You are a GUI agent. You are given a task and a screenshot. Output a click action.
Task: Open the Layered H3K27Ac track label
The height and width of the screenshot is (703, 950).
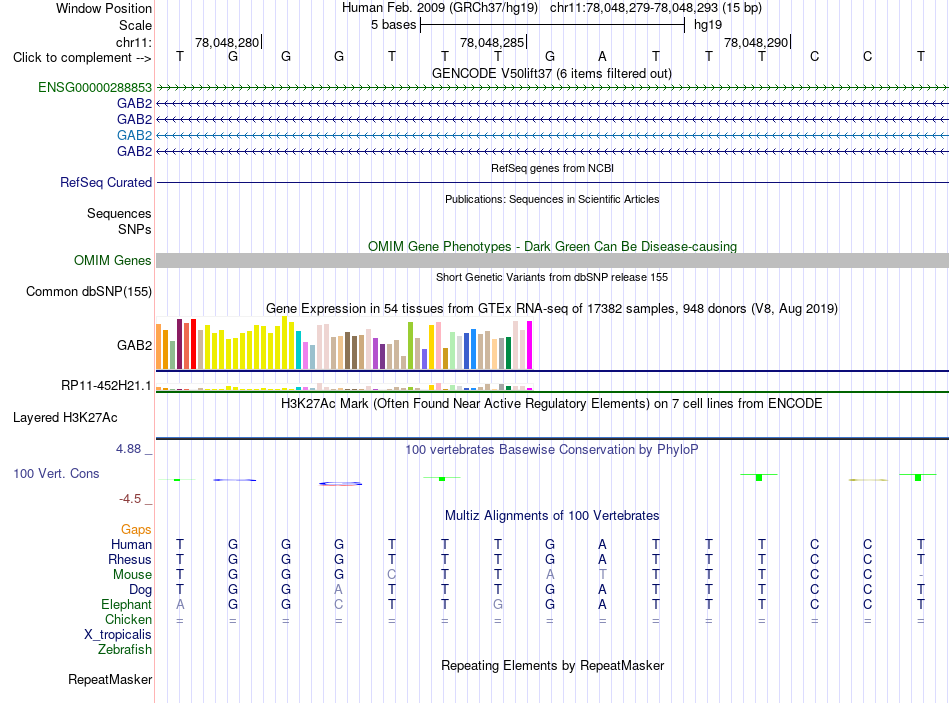(65, 418)
